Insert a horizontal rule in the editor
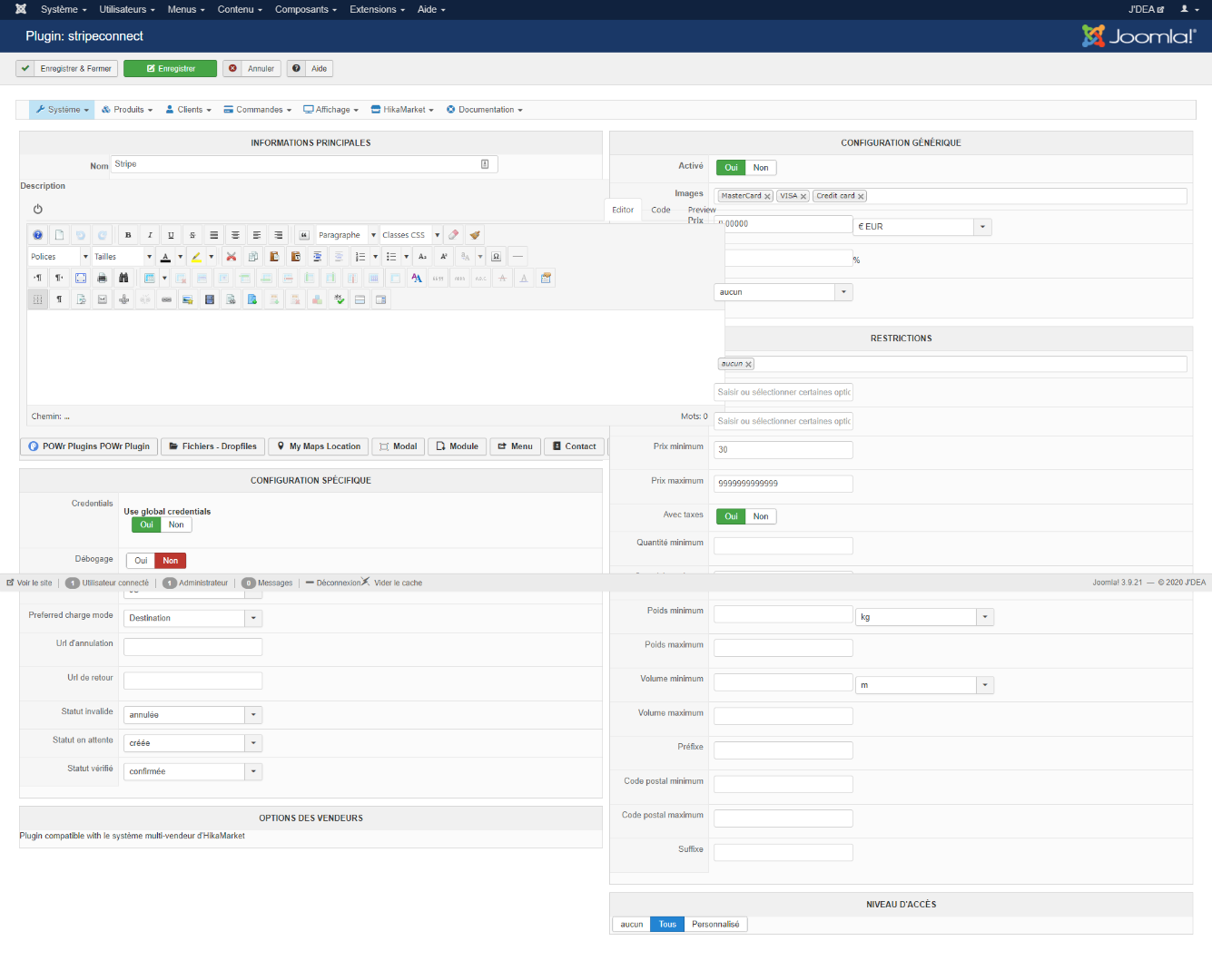 tap(517, 257)
